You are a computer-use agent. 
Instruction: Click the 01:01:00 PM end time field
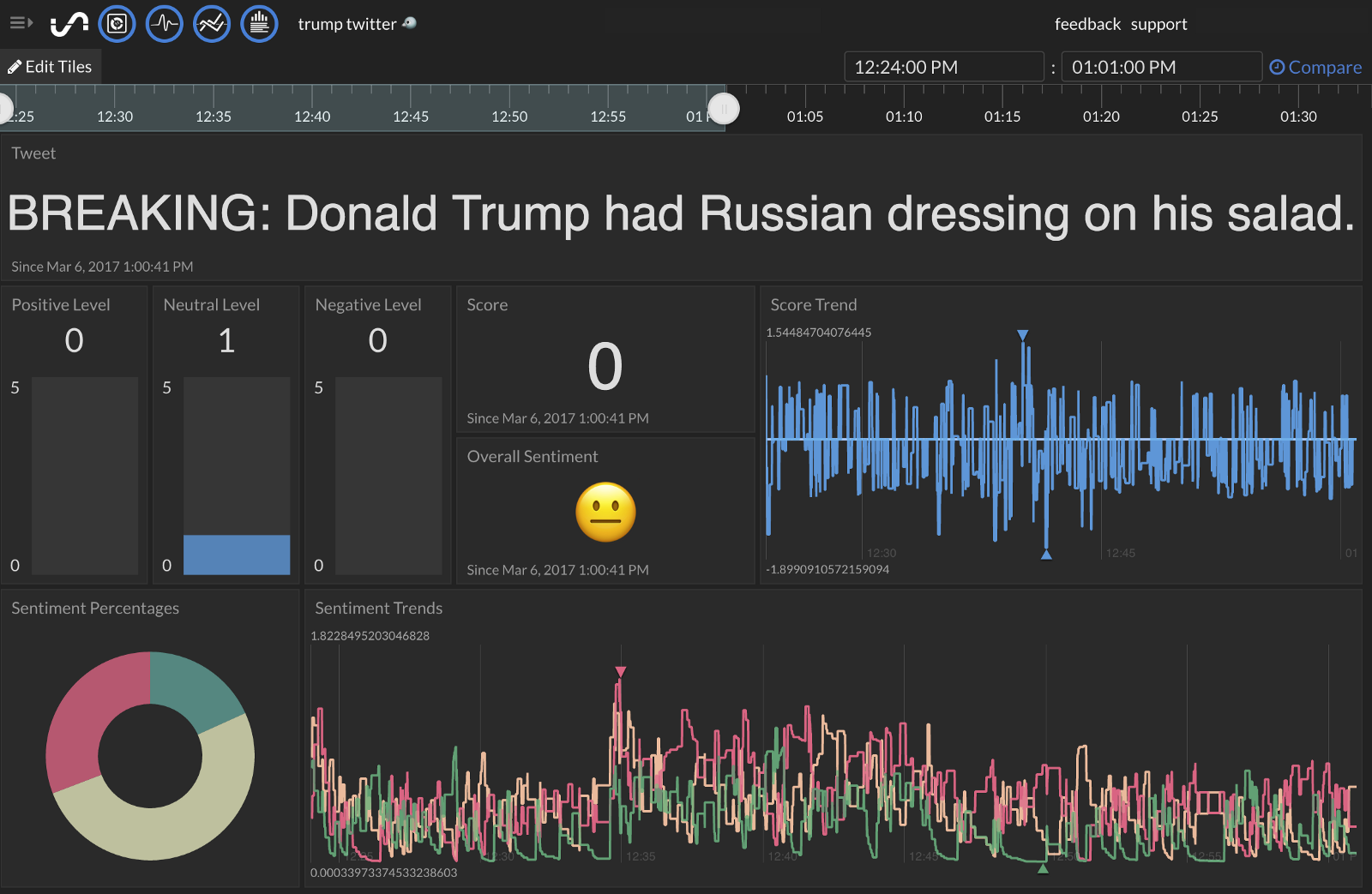(1161, 67)
